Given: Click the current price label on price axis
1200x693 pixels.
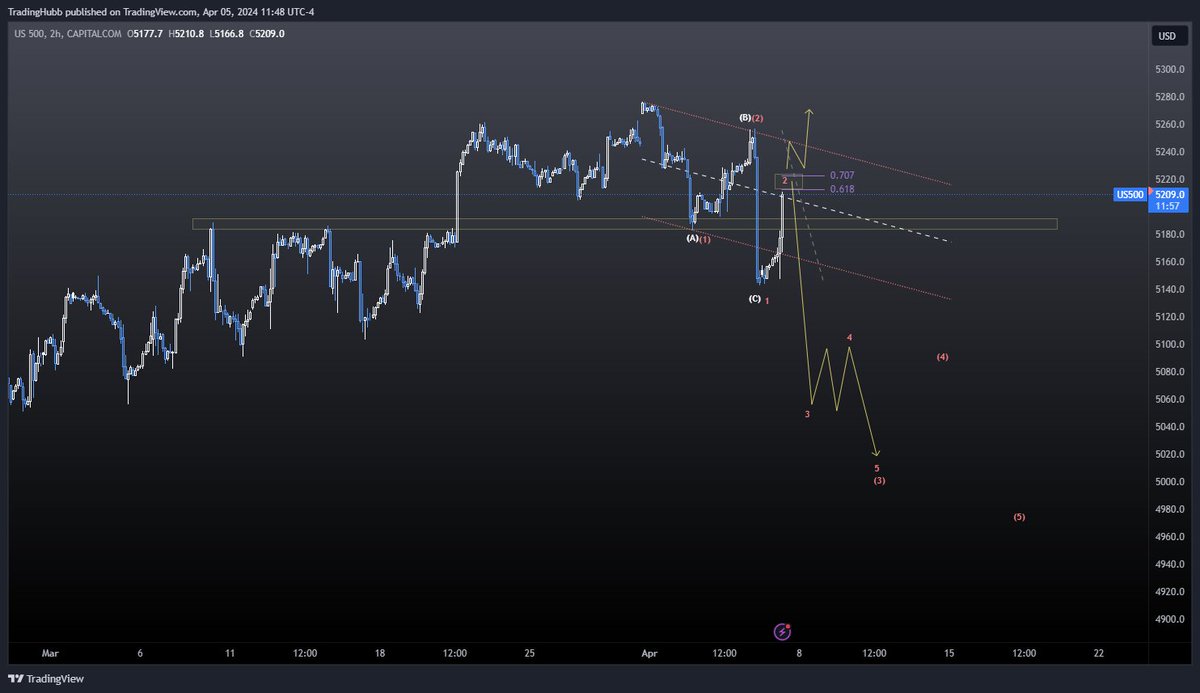Looking at the screenshot, I should (x=1168, y=194).
